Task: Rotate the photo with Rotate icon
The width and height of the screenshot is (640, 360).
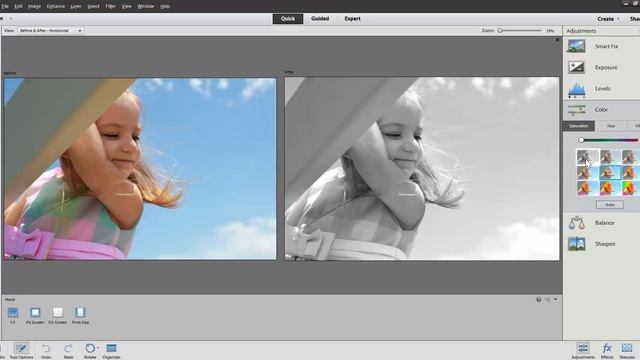Action: coord(90,348)
